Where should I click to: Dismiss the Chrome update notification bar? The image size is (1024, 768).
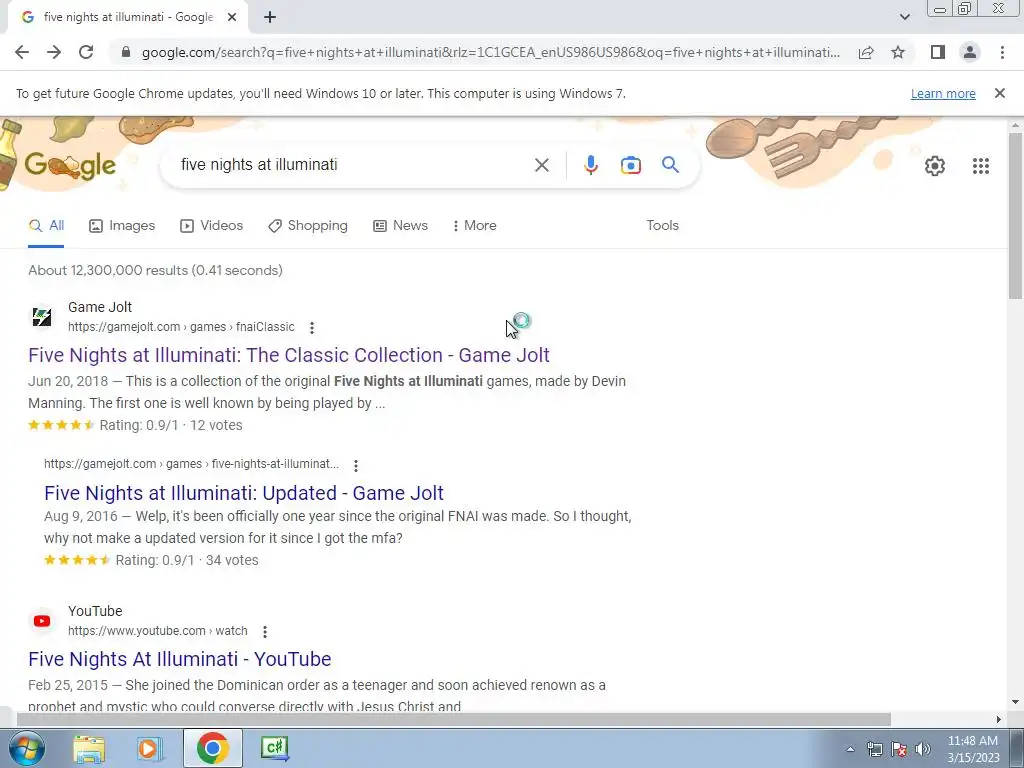click(999, 93)
